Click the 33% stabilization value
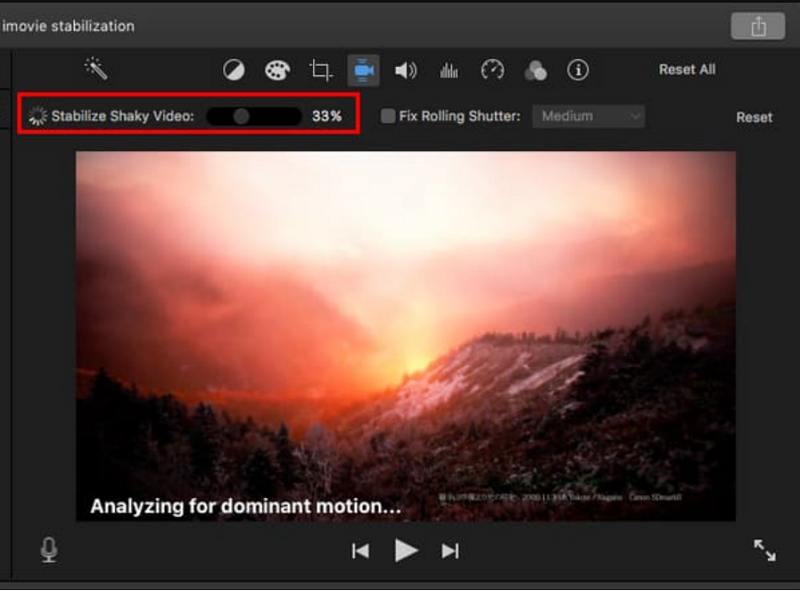This screenshot has height=590, width=800. point(327,116)
